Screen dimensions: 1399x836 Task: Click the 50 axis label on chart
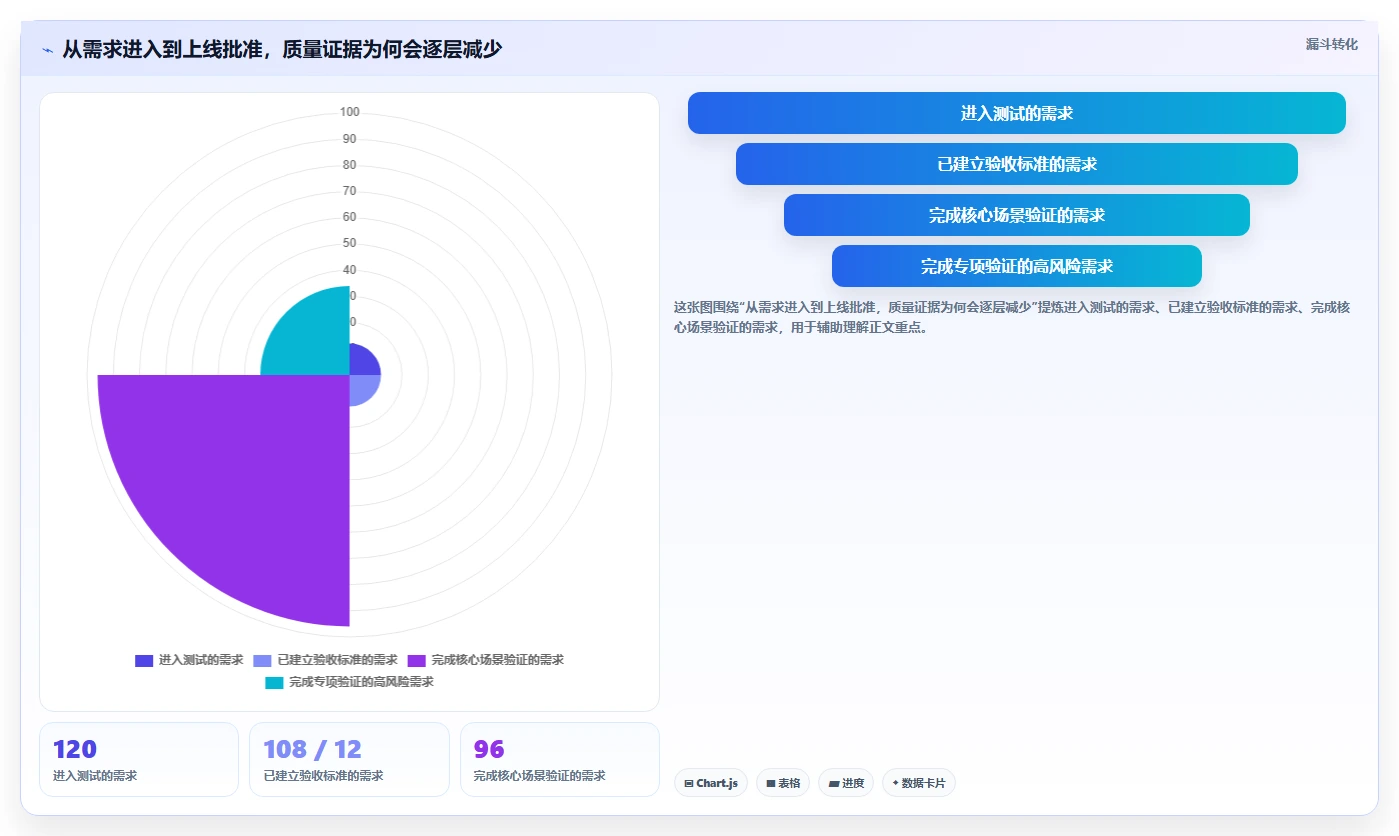pos(349,243)
